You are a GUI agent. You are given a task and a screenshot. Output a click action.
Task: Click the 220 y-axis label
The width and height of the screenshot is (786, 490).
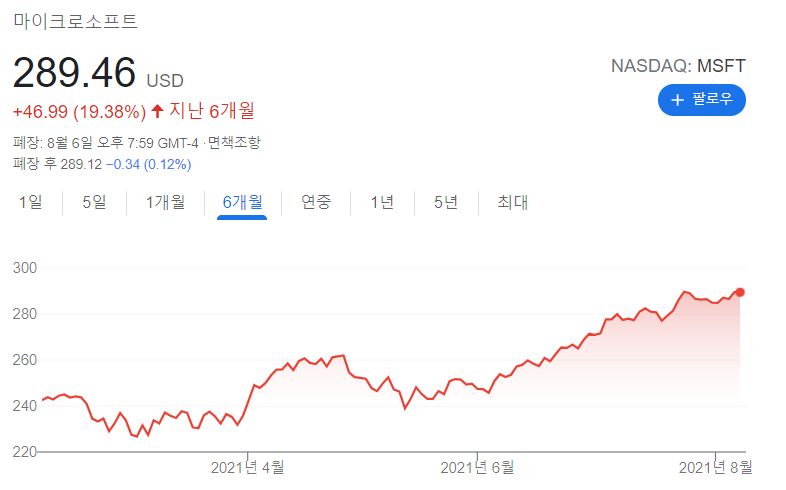coord(25,452)
